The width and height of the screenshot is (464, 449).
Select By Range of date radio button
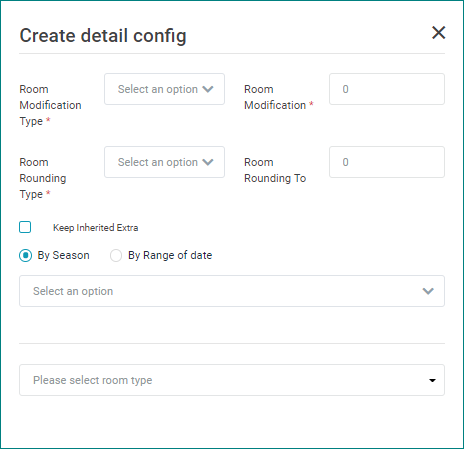[116, 256]
